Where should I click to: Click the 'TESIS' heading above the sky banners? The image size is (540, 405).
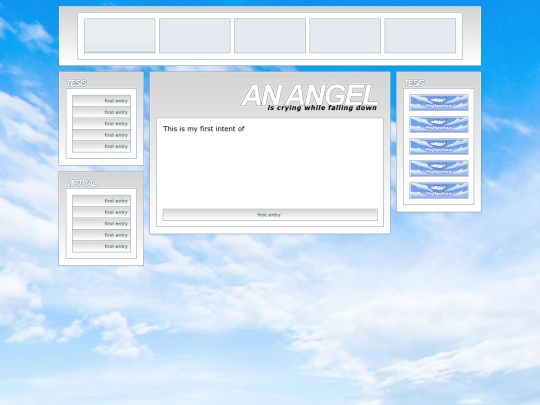(414, 83)
